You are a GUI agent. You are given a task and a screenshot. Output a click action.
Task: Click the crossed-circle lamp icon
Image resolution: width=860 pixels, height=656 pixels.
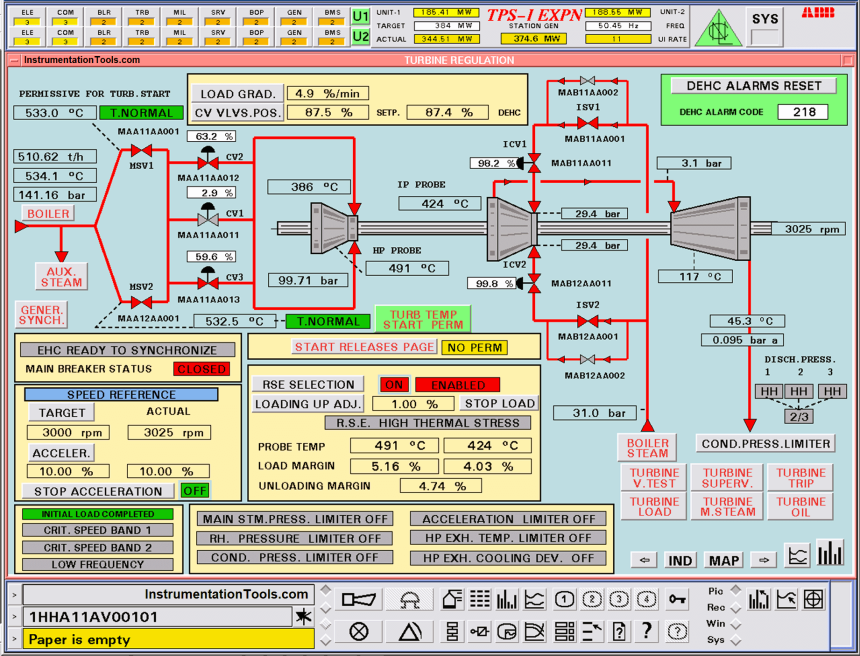[358, 631]
